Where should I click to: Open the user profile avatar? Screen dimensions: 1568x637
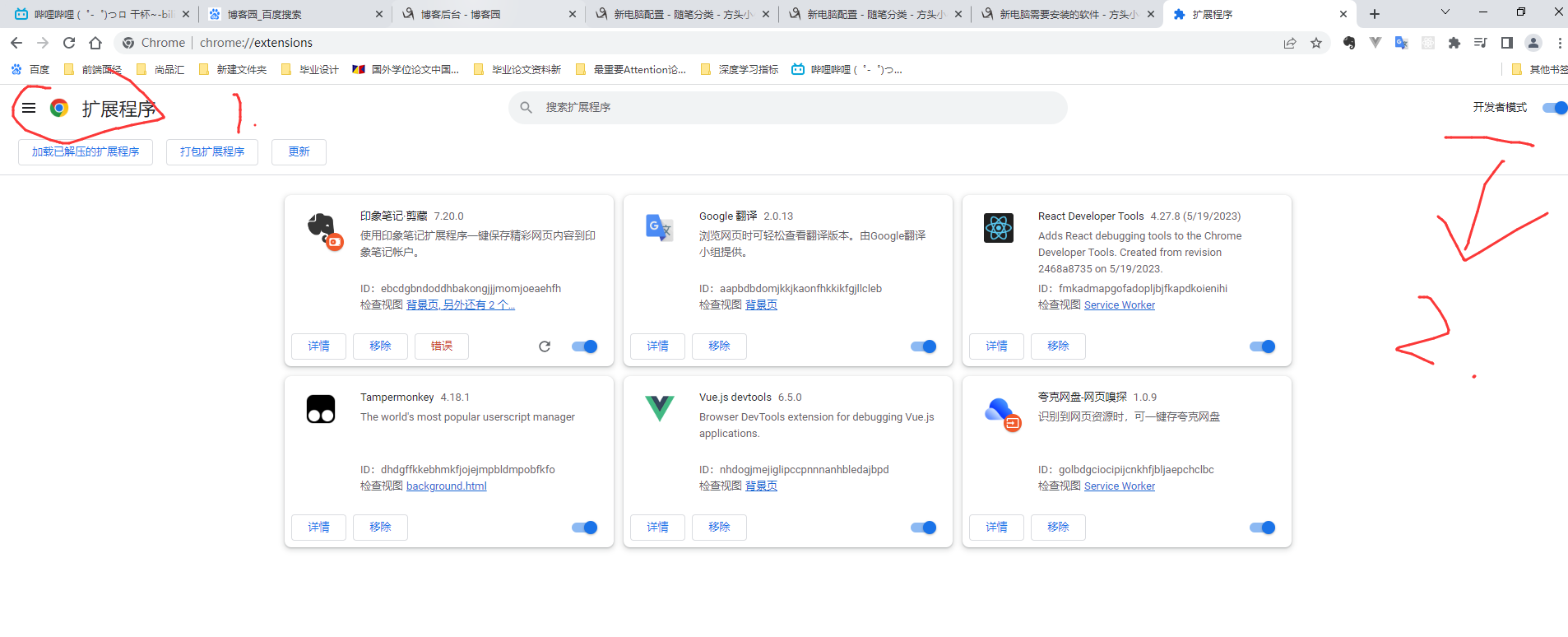(x=1533, y=43)
